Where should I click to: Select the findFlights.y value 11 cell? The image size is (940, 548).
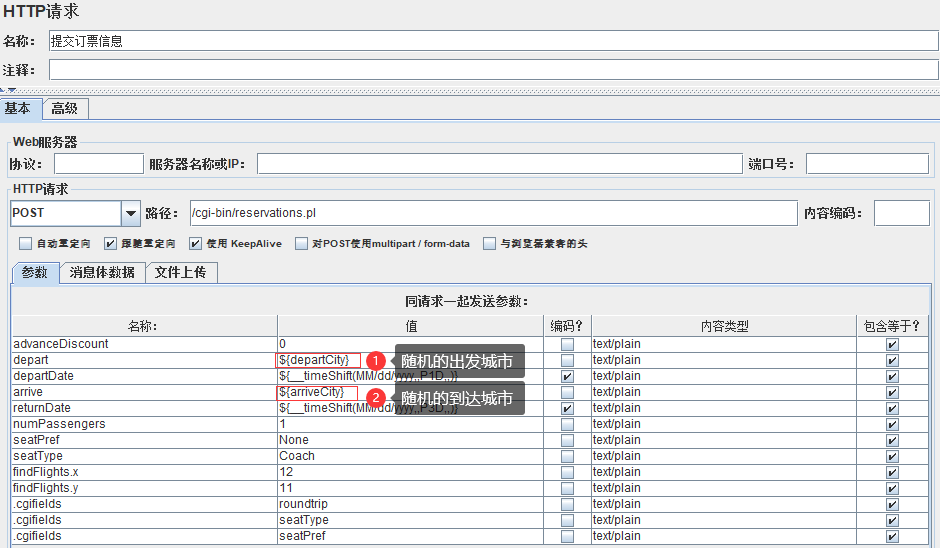point(411,488)
